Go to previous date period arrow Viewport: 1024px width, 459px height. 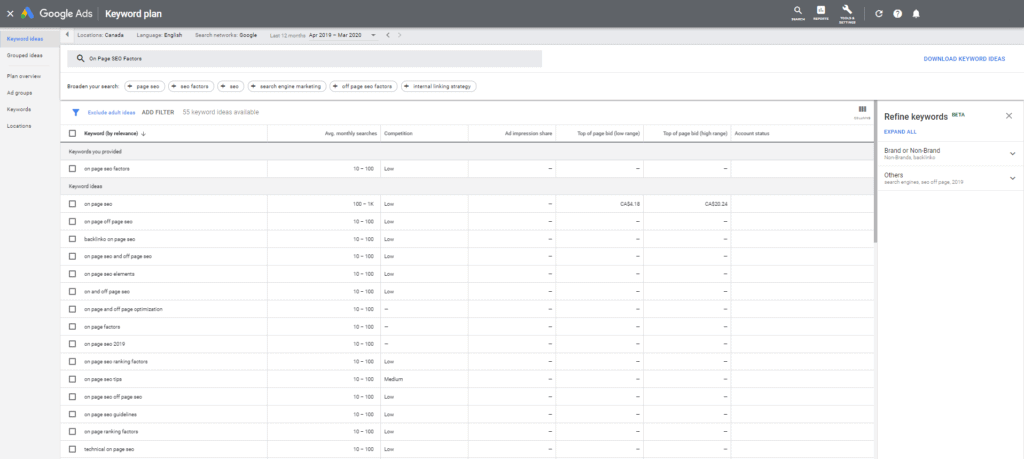[388, 35]
